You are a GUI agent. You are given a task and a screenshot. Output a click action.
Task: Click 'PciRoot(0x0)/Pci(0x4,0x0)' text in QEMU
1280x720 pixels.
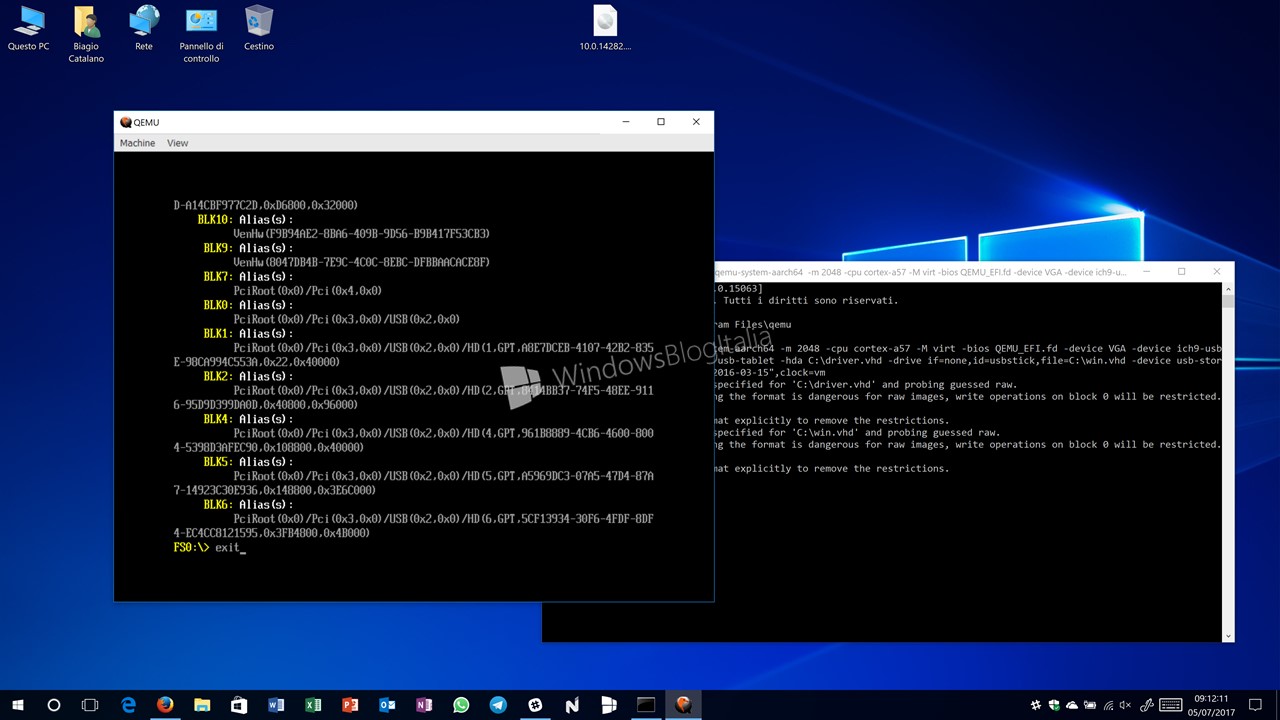pos(307,291)
